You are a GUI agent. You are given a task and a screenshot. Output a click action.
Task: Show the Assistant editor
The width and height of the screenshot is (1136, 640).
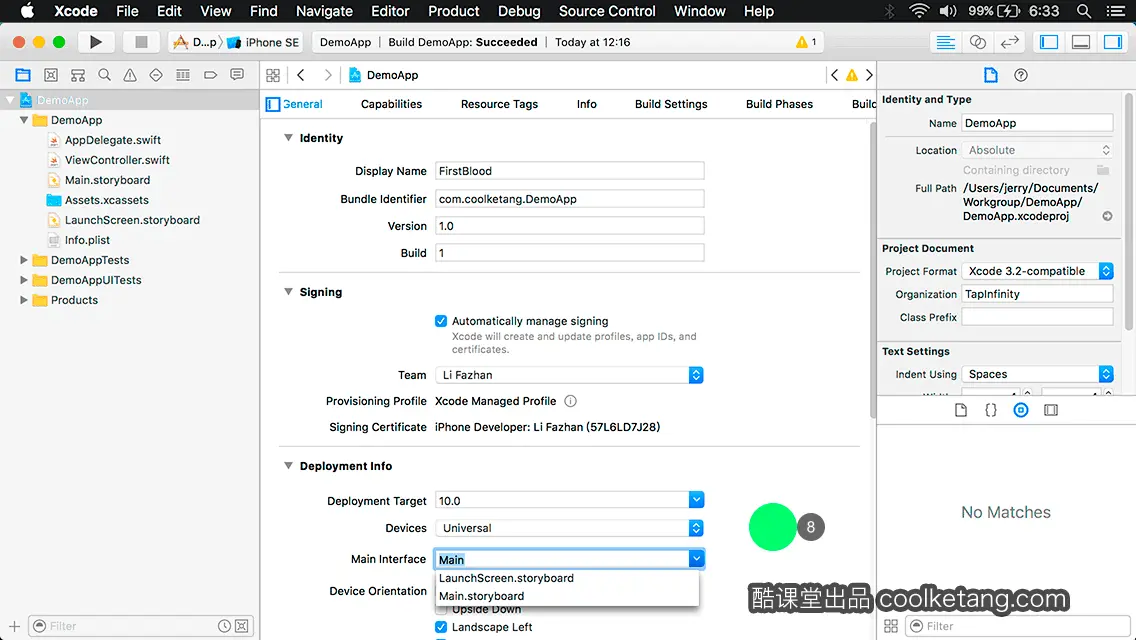[977, 42]
